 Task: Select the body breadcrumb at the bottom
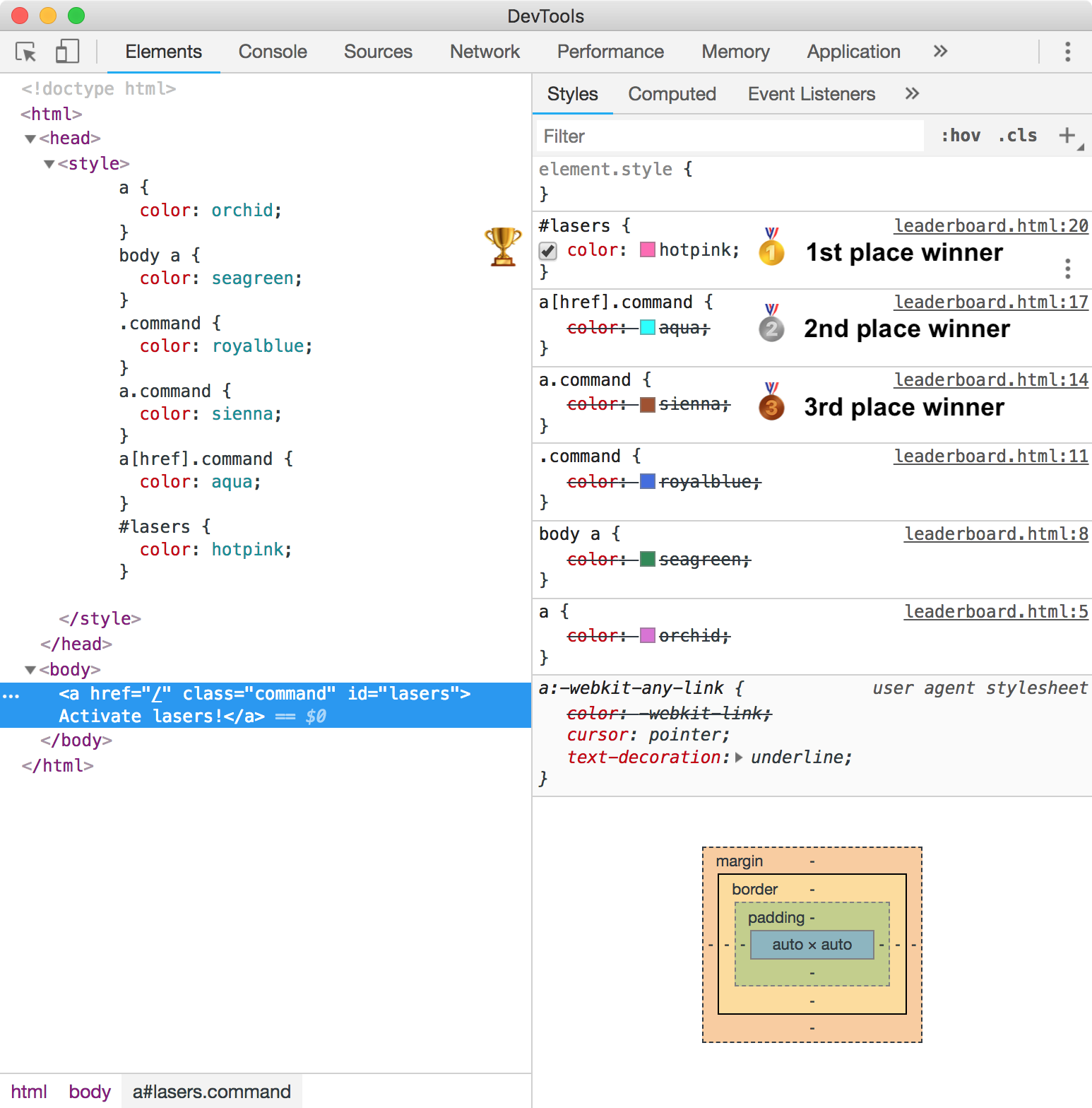90,1092
